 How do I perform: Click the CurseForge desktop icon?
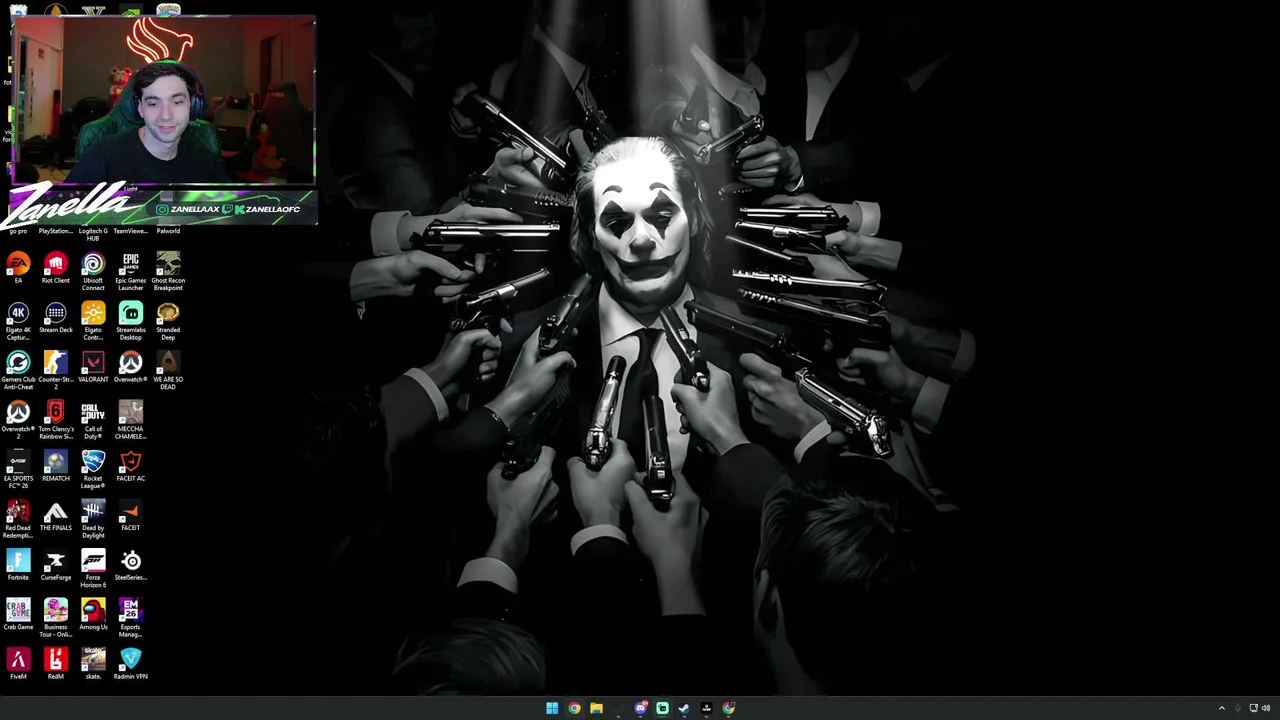click(x=56, y=565)
